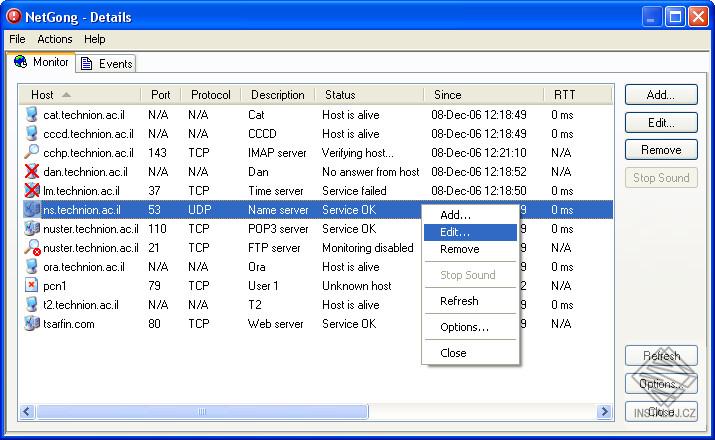Select Refresh in the context menu
Image resolution: width=715 pixels, height=440 pixels.
pyautogui.click(x=459, y=301)
